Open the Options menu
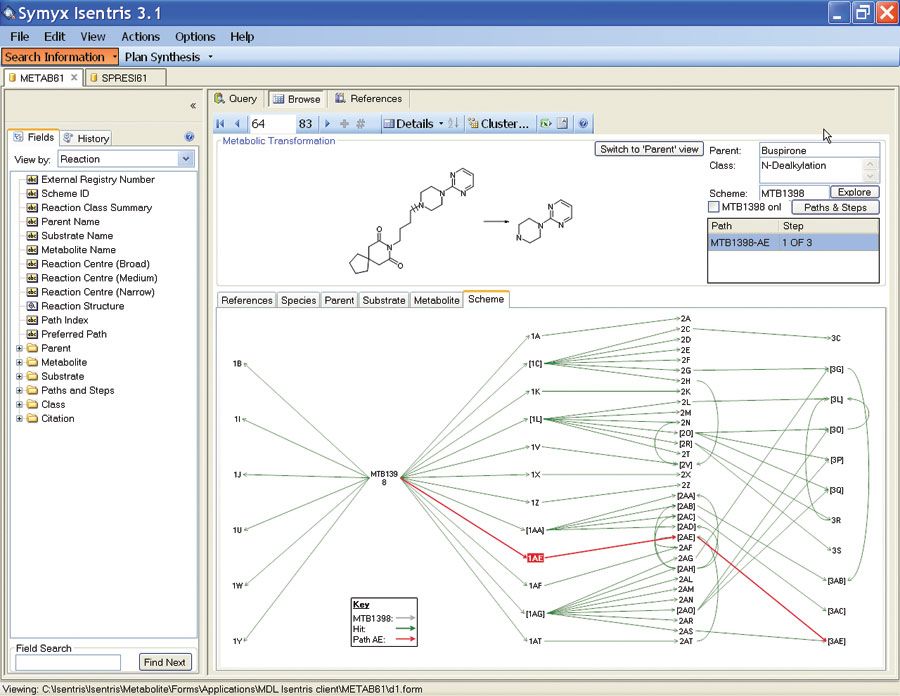Viewport: 900px width, 696px height. coord(195,37)
